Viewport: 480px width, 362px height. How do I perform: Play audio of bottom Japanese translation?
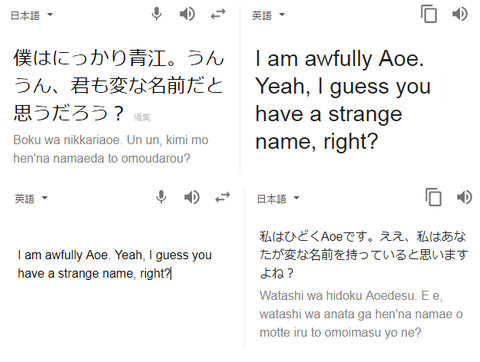(465, 197)
